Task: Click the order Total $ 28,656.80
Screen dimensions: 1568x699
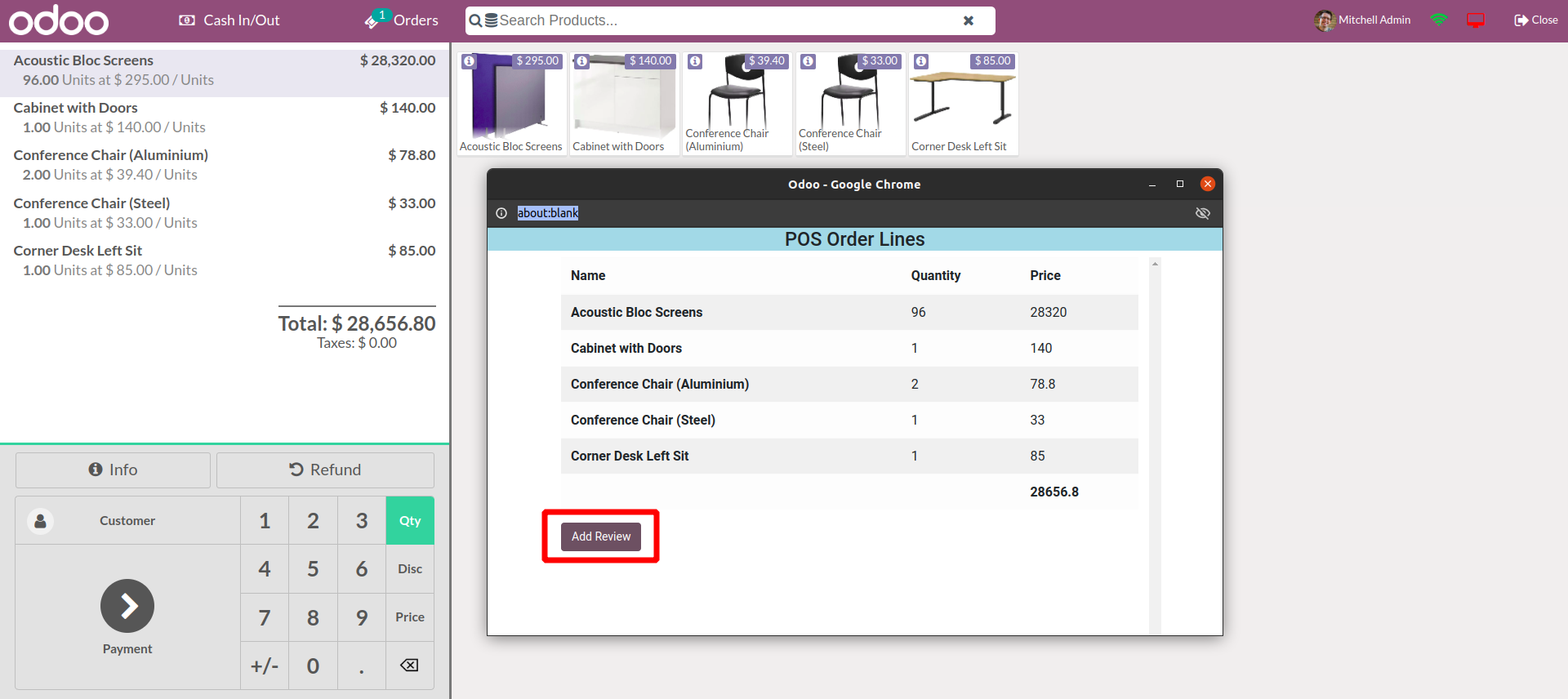Action: coord(357,323)
